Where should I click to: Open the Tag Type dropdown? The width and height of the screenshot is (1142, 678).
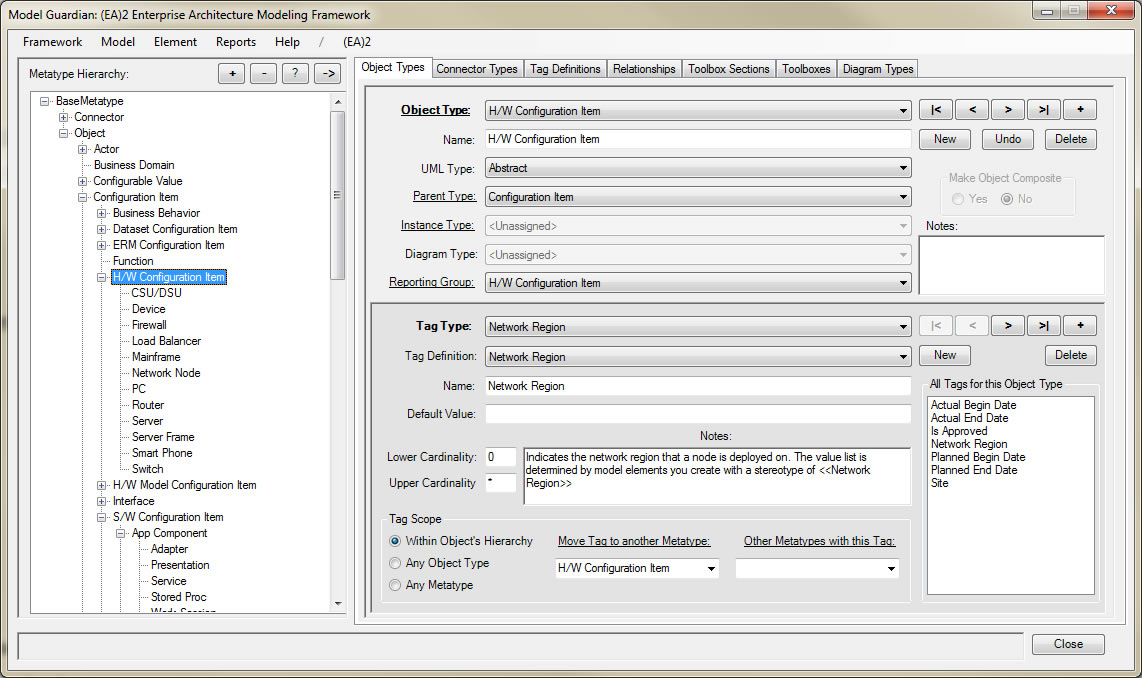pyautogui.click(x=902, y=327)
